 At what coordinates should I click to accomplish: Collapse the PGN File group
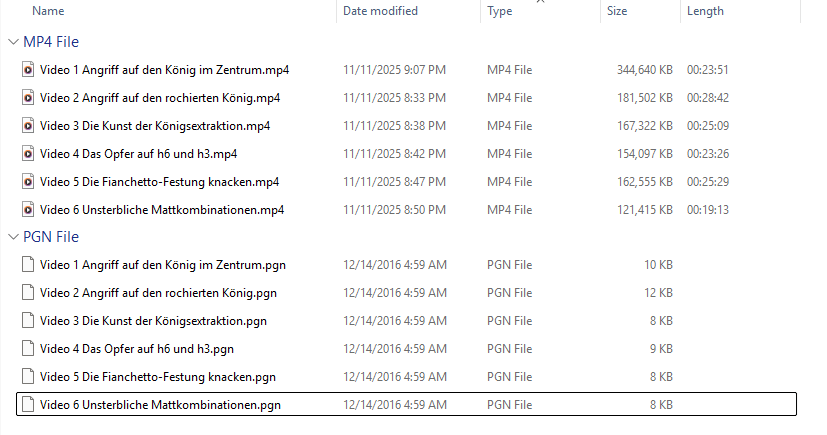(x=12, y=237)
